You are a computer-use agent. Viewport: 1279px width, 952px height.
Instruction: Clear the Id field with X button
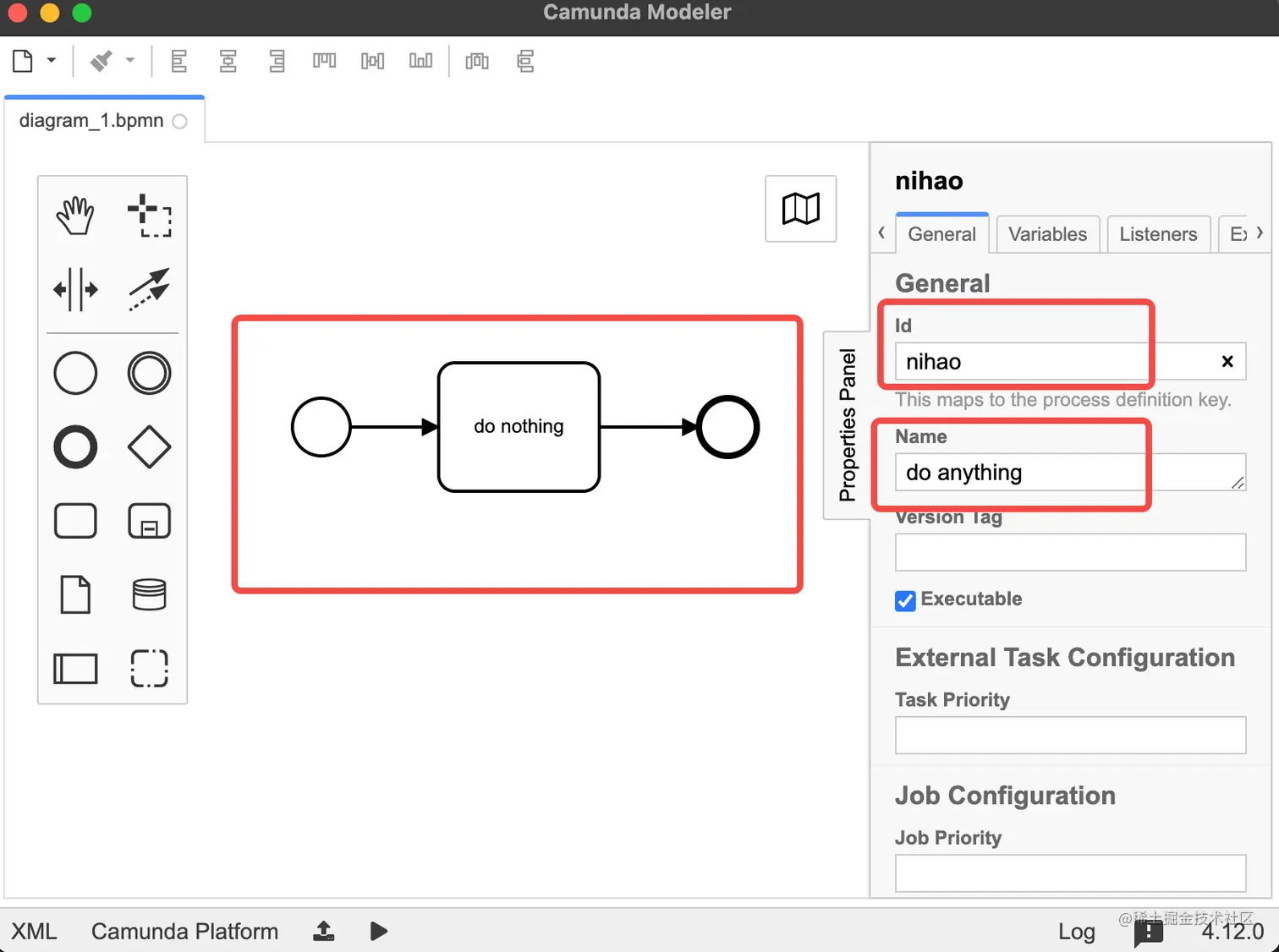[x=1227, y=362]
